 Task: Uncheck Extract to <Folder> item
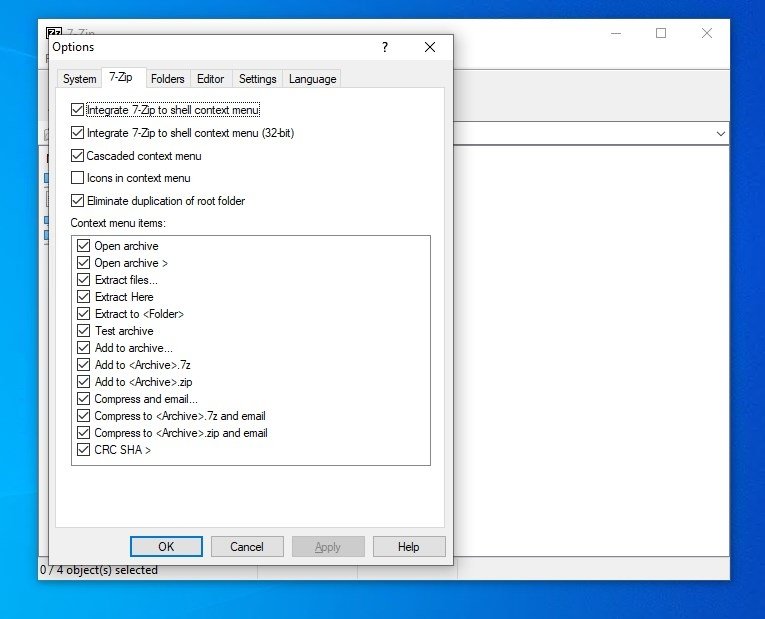pos(83,314)
